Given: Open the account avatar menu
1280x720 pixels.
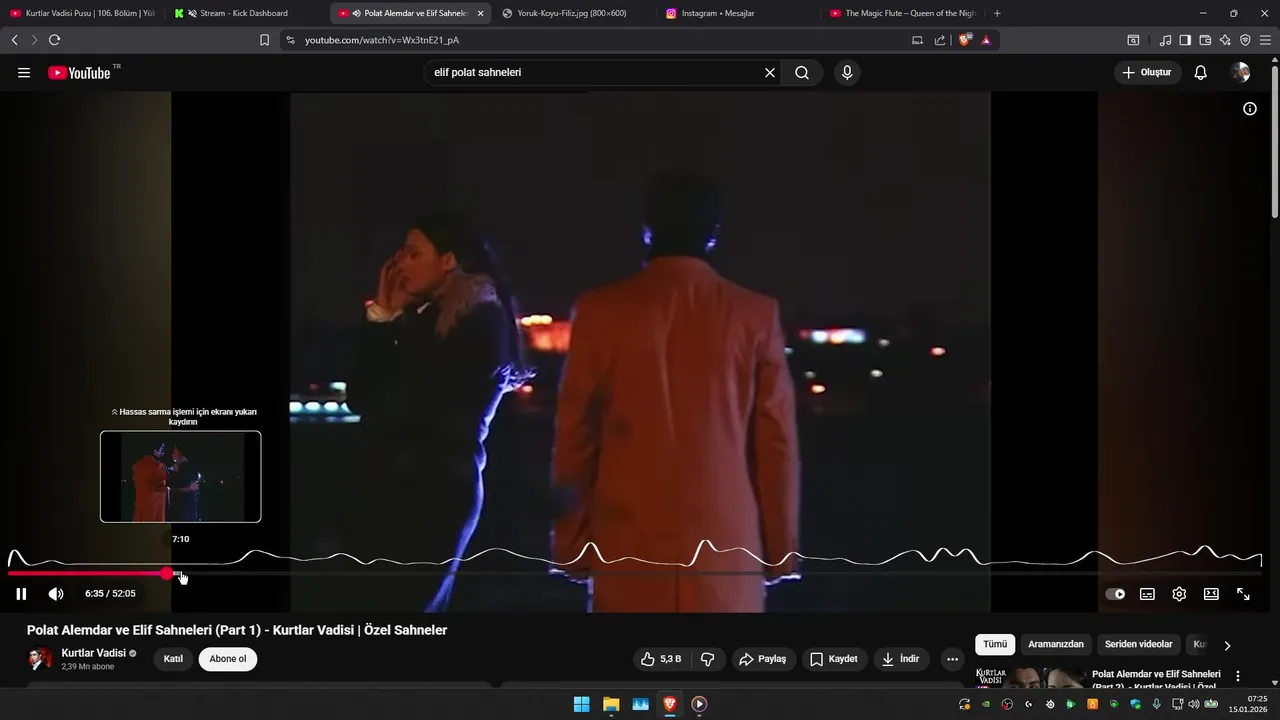Looking at the screenshot, I should point(1241,73).
